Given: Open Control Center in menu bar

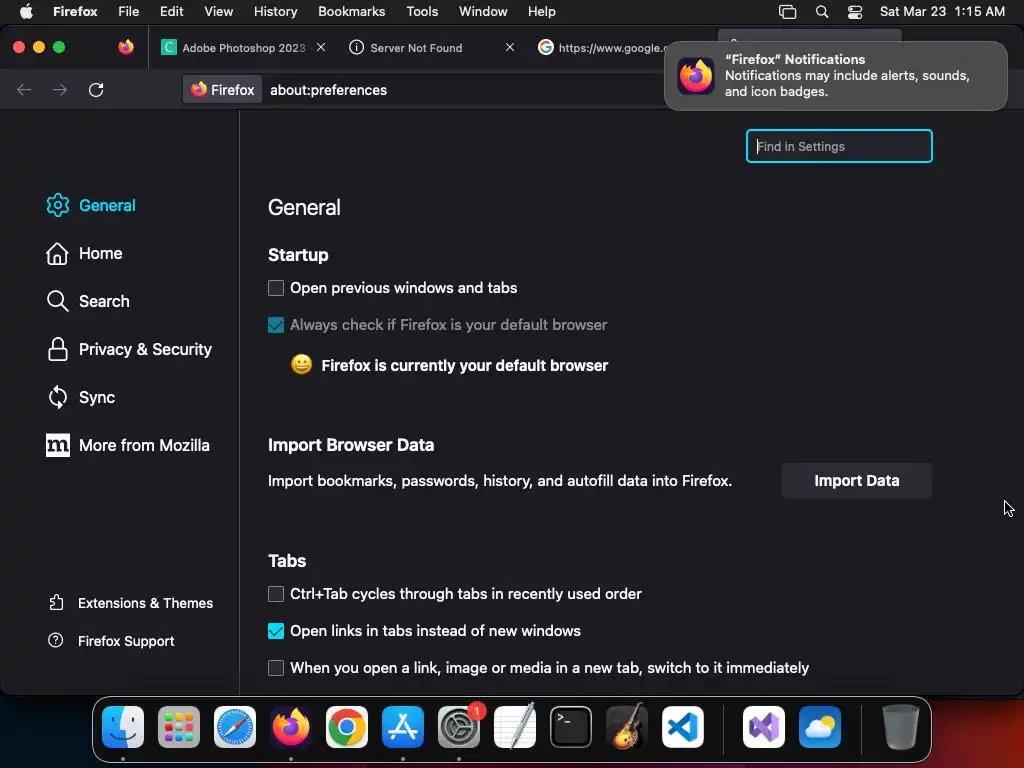Looking at the screenshot, I should [855, 12].
